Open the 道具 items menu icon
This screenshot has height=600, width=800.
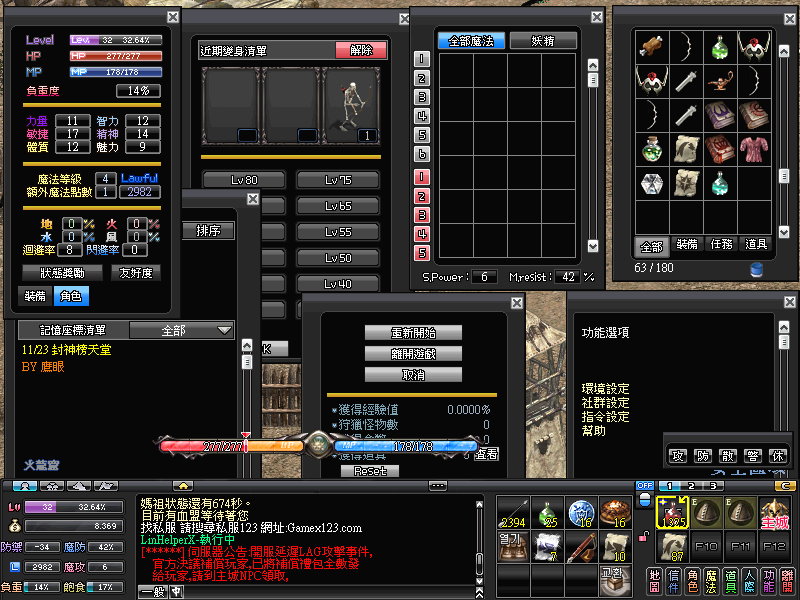731,582
